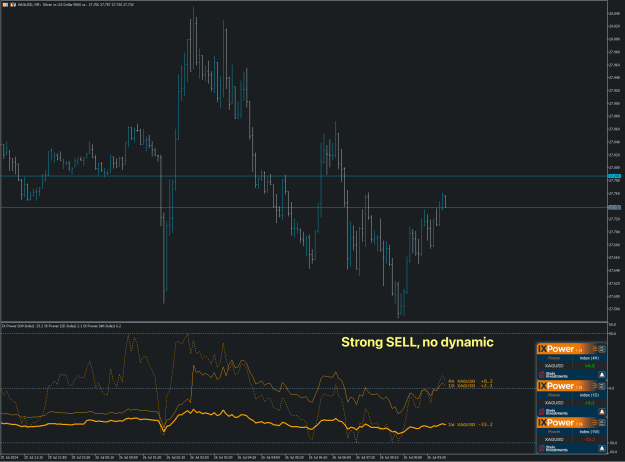The image size is (625, 462).
Task: Click the Stein Investments logo on the 1D panel
Action: pos(553,412)
